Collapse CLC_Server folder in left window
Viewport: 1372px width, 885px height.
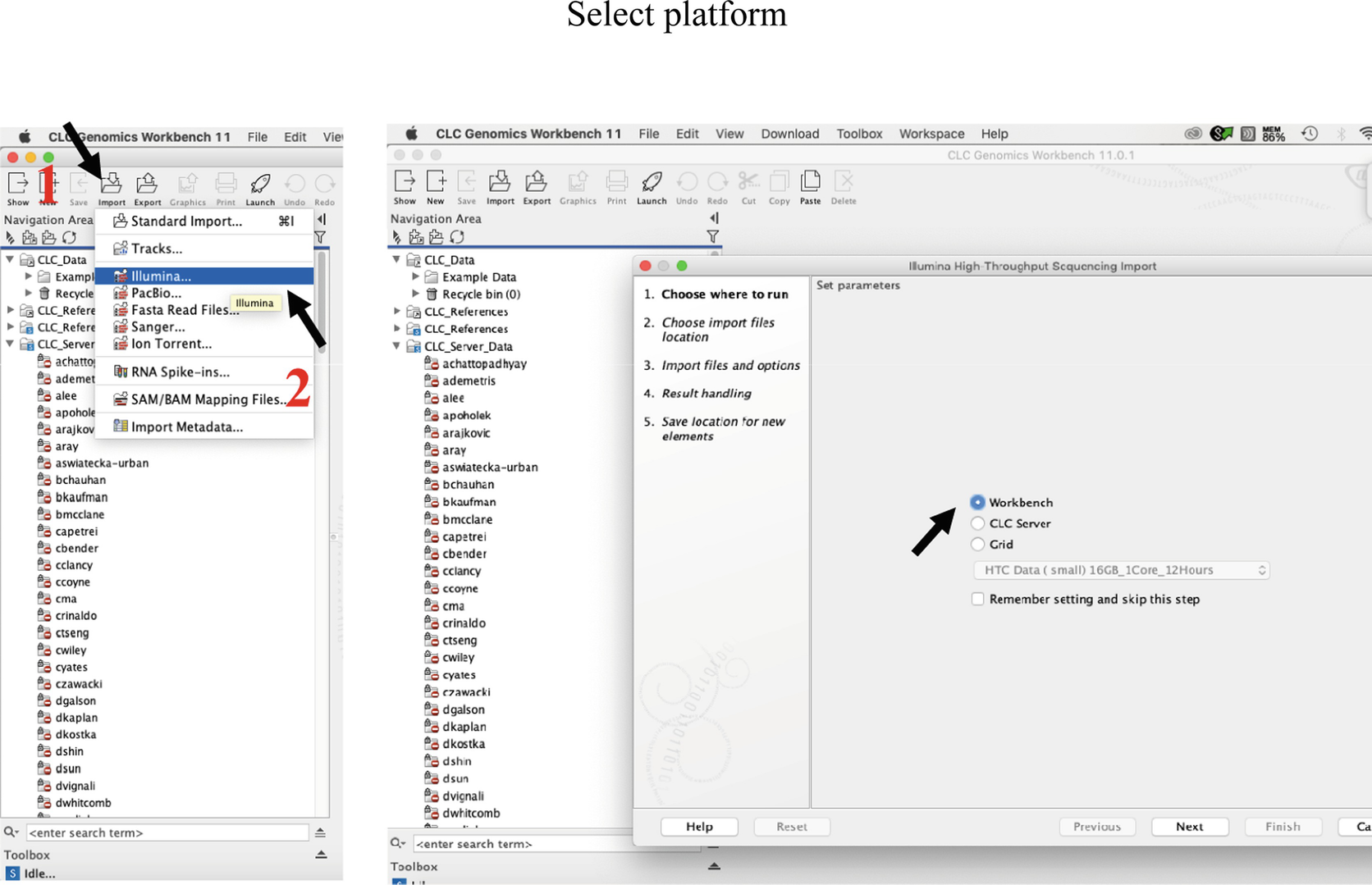point(10,344)
